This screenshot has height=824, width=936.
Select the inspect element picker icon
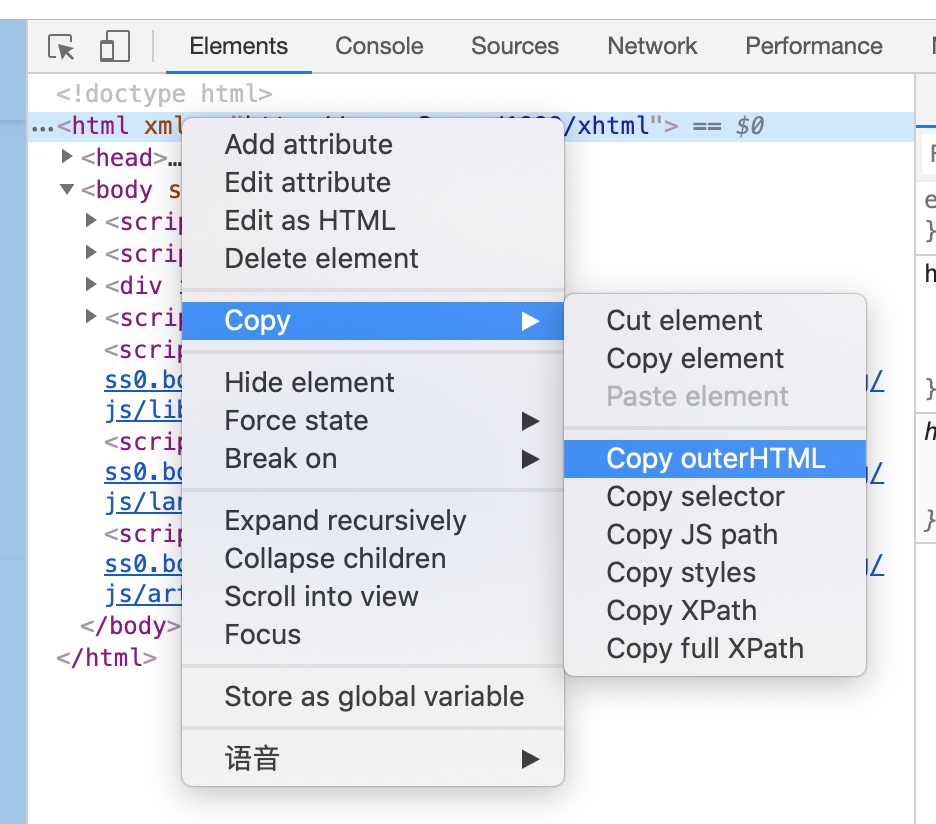[x=59, y=46]
